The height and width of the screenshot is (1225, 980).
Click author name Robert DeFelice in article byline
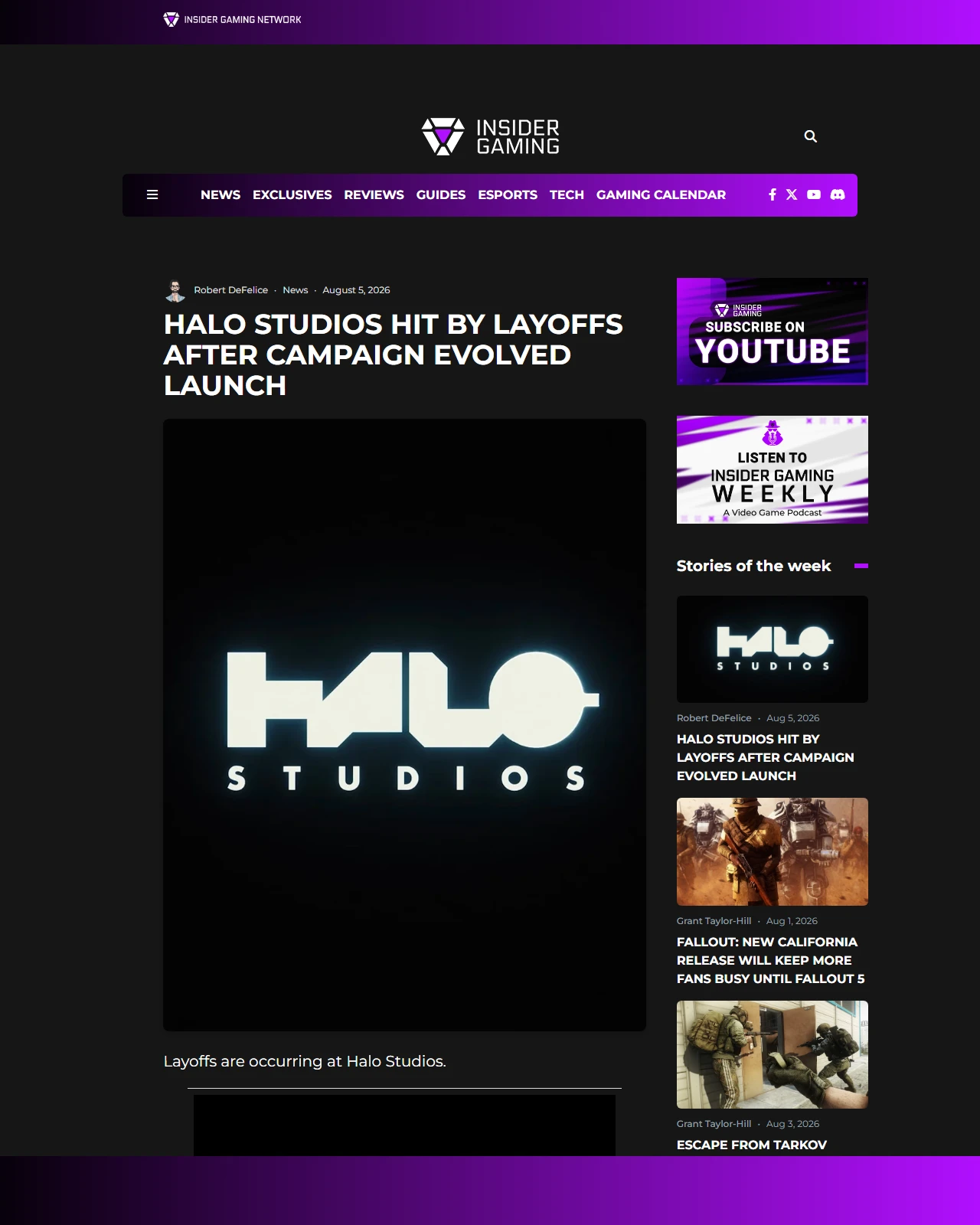231,290
